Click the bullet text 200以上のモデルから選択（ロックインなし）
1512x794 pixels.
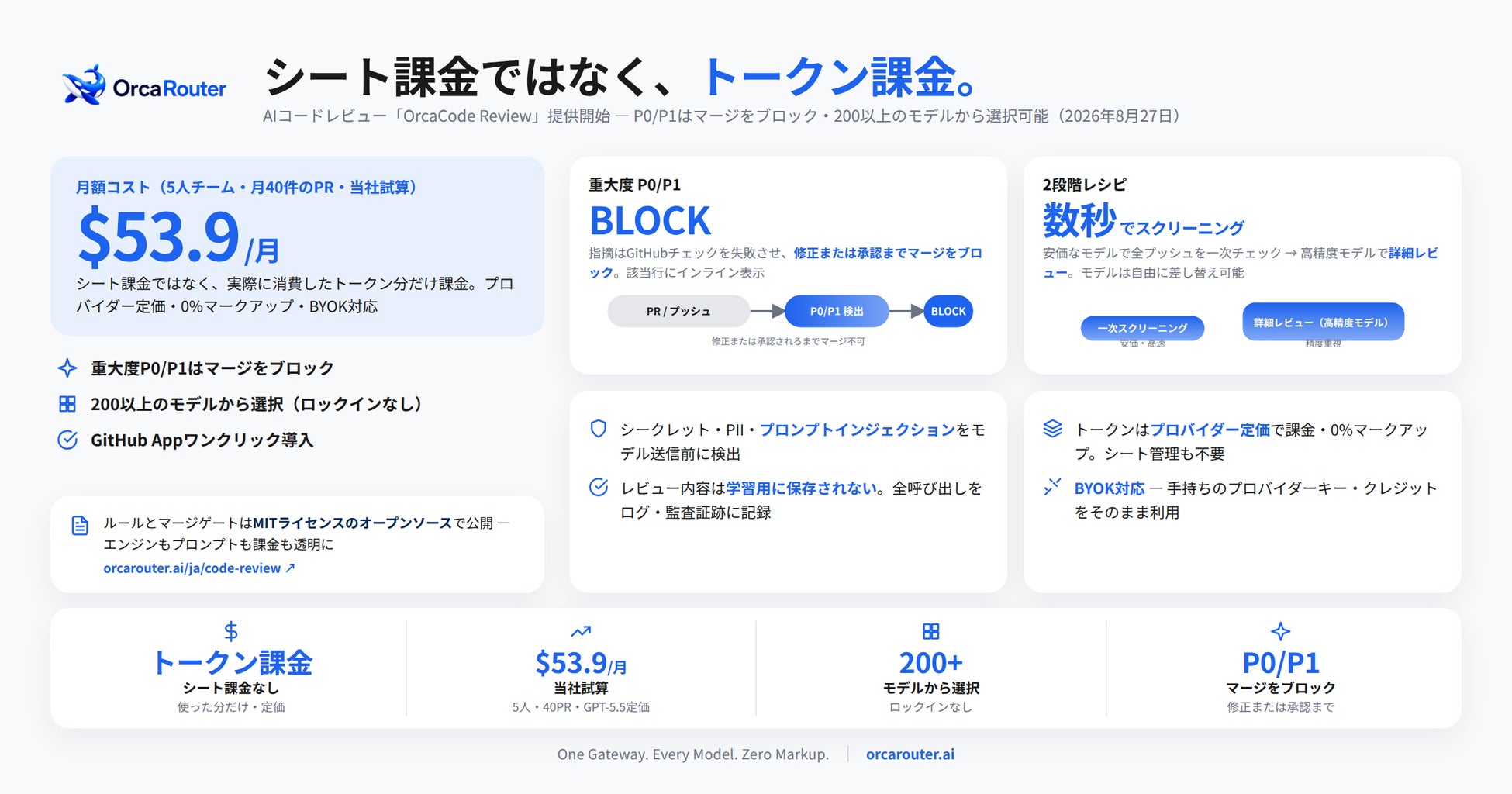point(257,404)
